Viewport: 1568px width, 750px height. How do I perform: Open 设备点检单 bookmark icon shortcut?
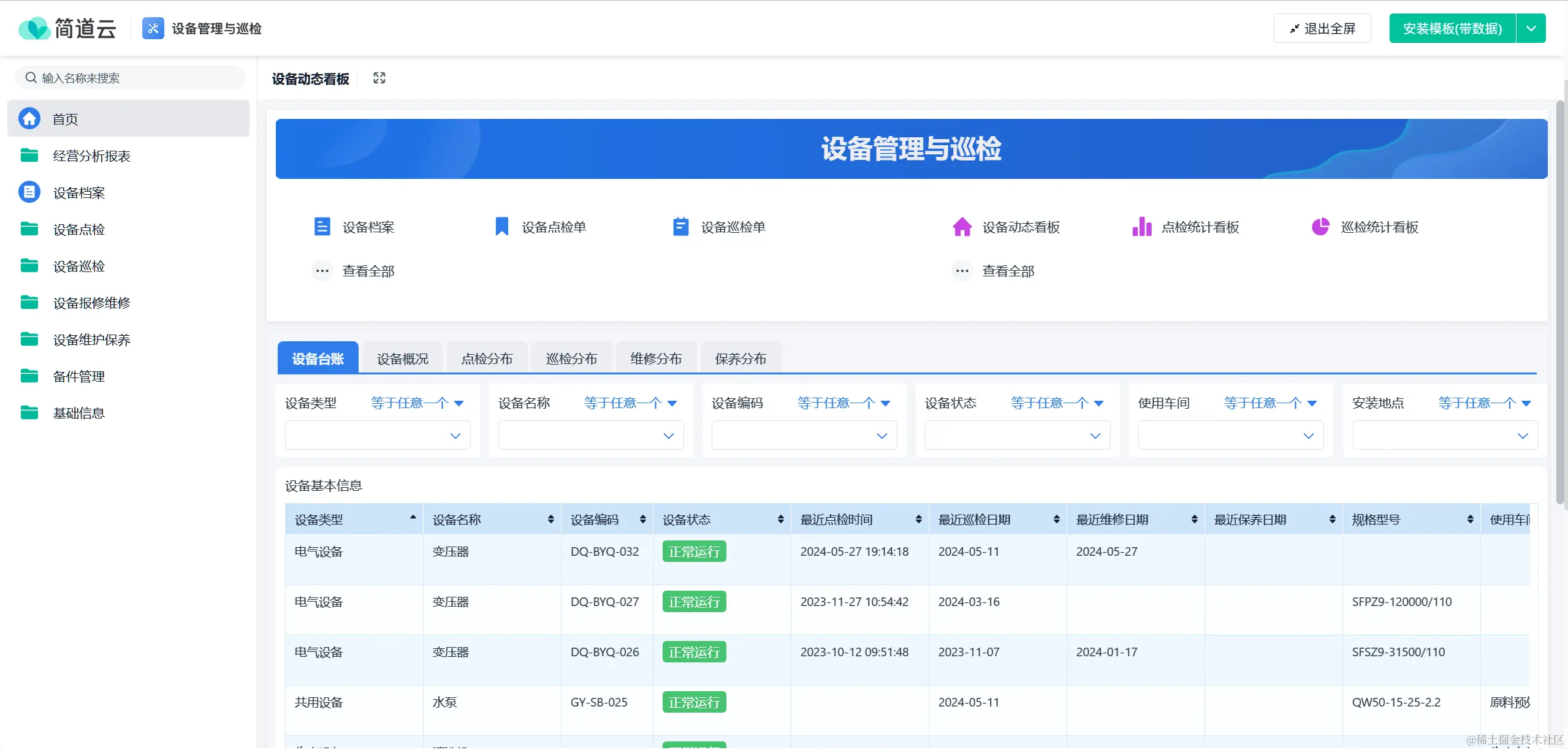point(501,227)
